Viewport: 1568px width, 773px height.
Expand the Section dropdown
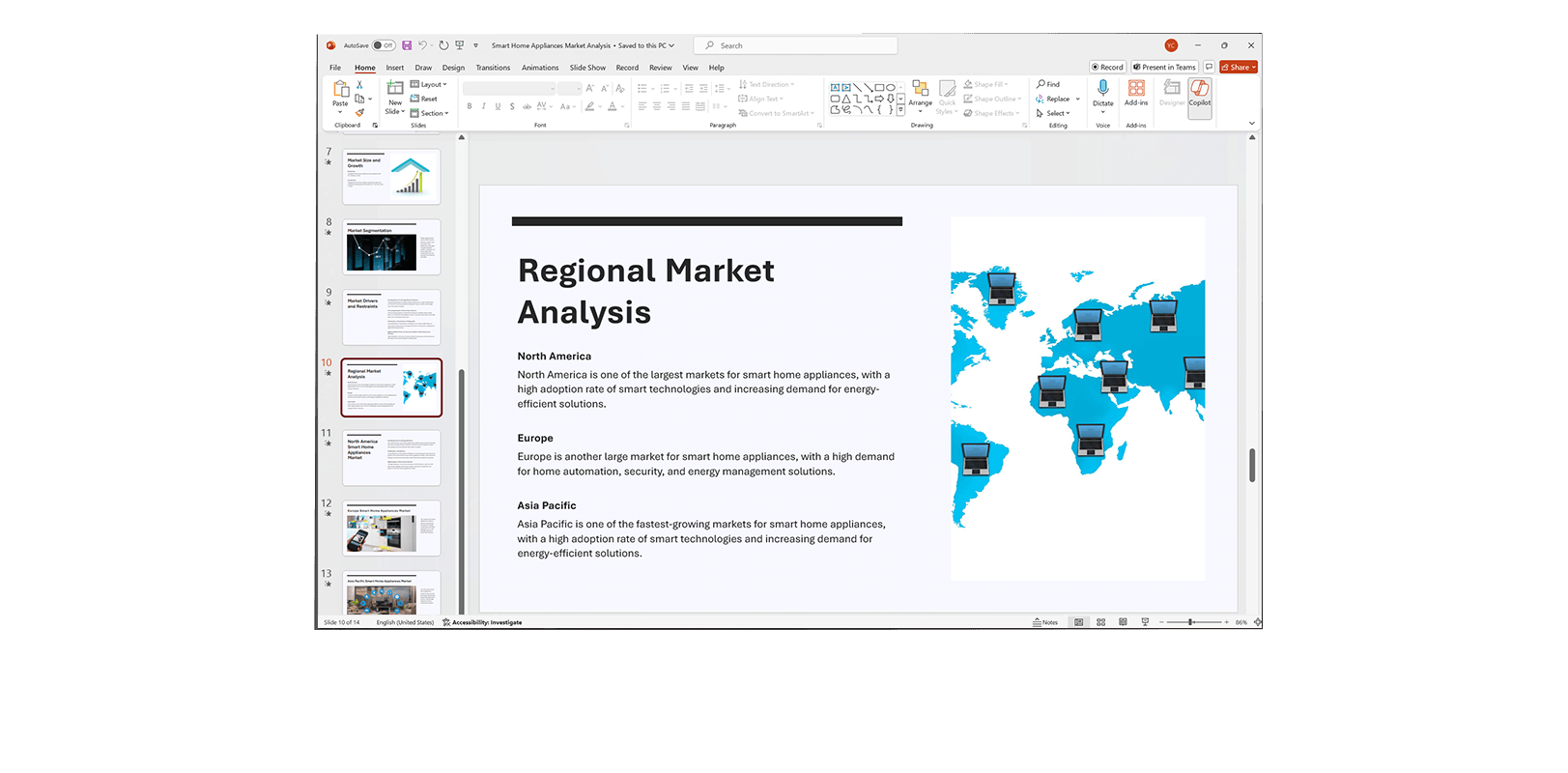(x=430, y=113)
